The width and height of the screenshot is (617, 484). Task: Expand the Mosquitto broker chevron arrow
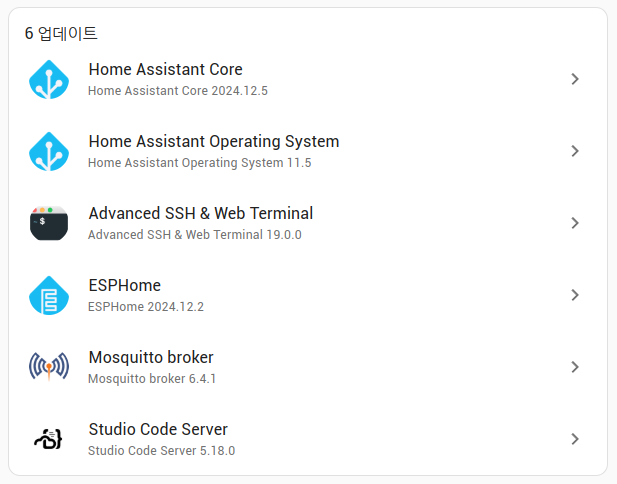(575, 367)
